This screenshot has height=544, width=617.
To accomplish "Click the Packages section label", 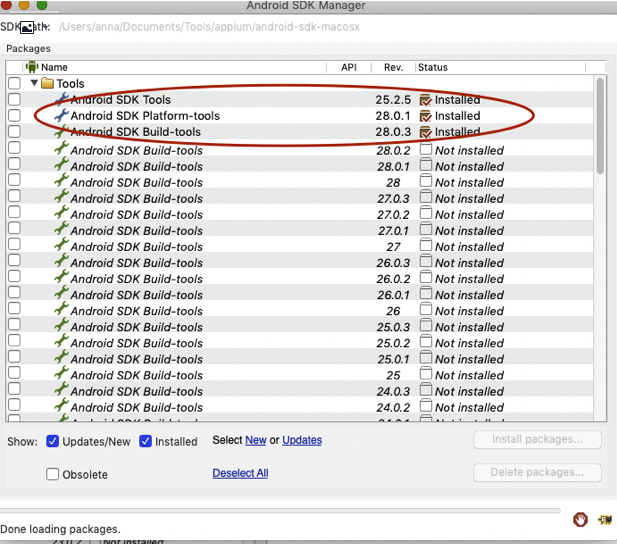I will tap(28, 48).
